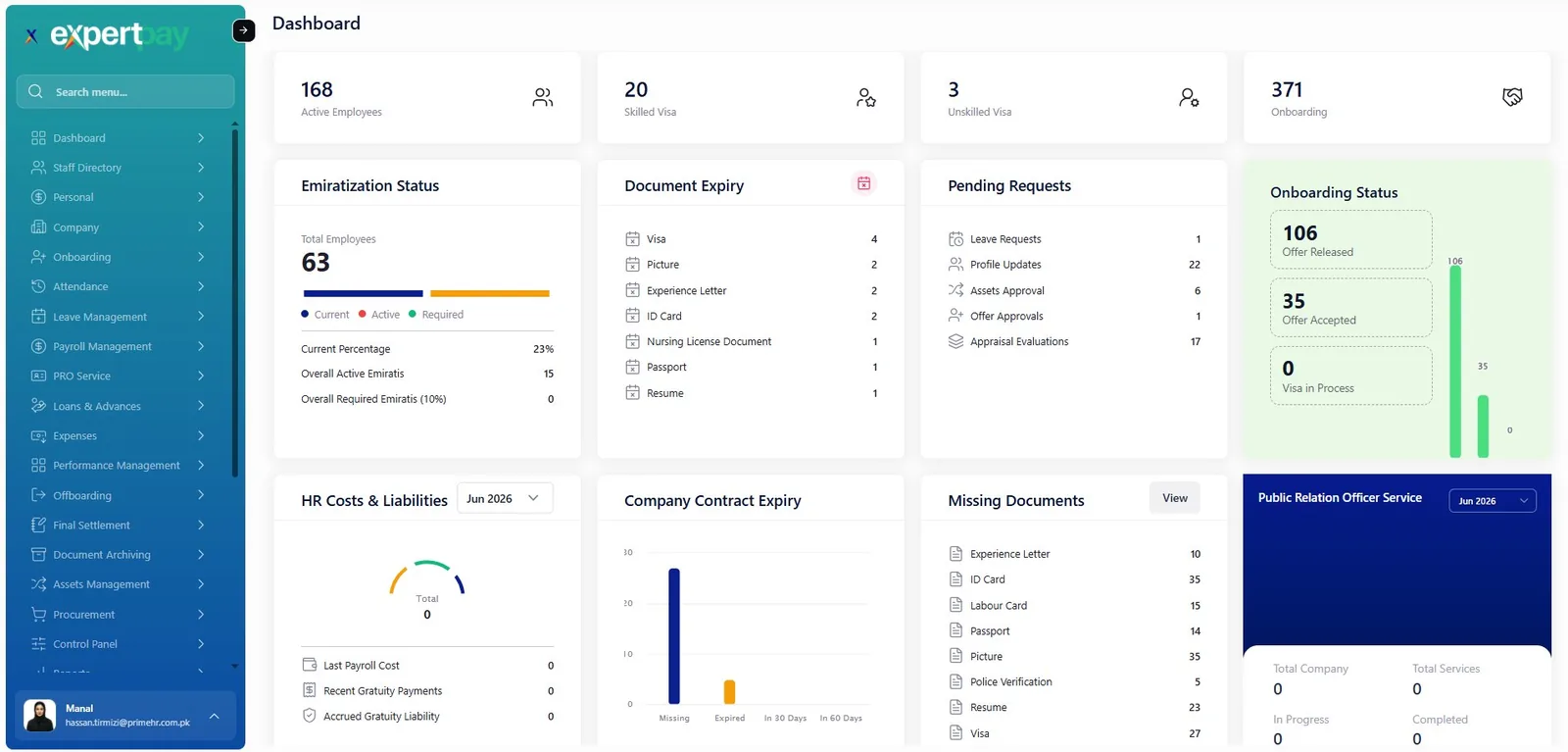This screenshot has height=752, width=1568.
Task: Click Nursing License Document row
Action: pyautogui.click(x=751, y=341)
